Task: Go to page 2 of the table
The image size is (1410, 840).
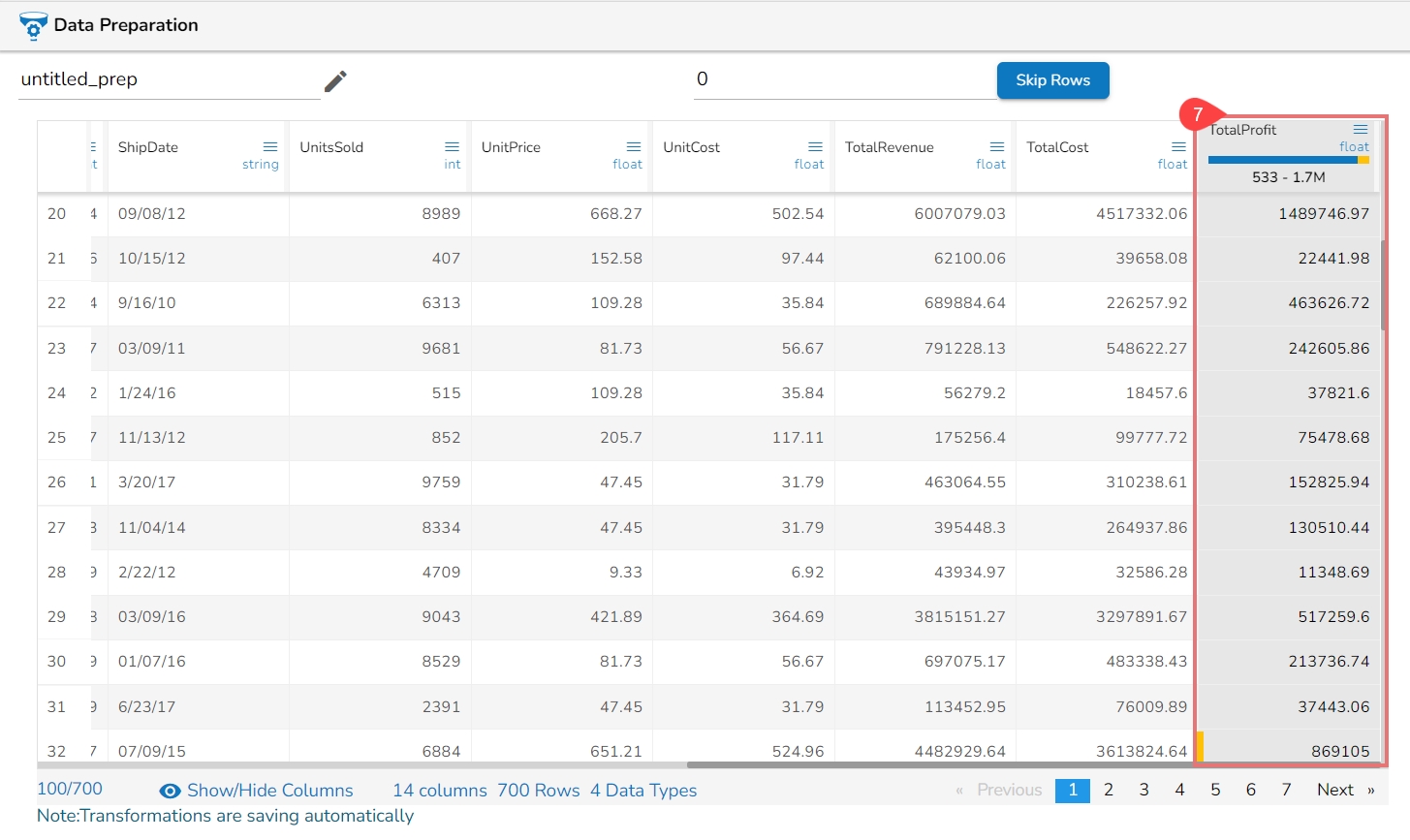Action: 1109,791
